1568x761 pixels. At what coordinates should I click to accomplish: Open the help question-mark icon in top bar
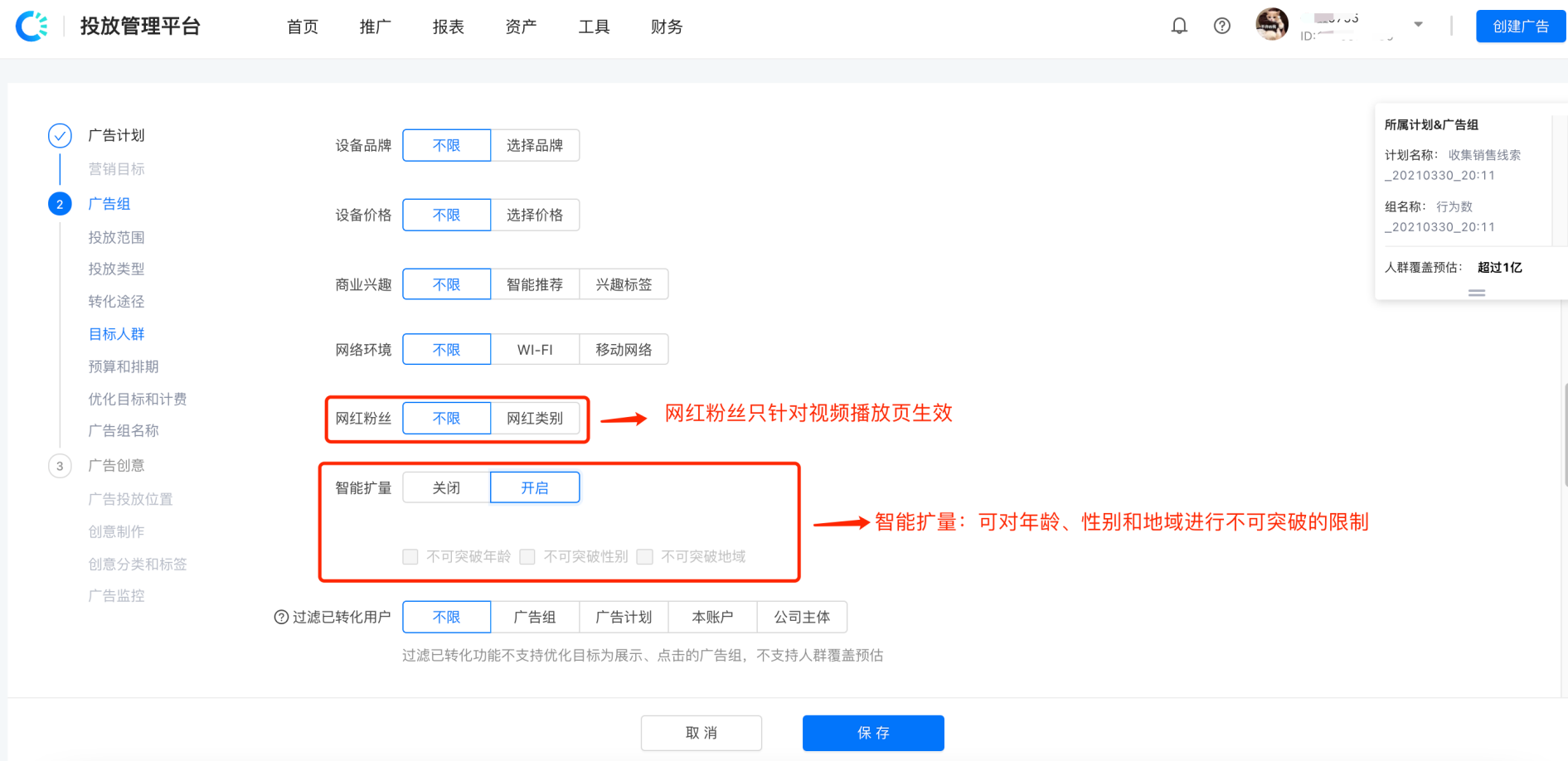[1221, 26]
